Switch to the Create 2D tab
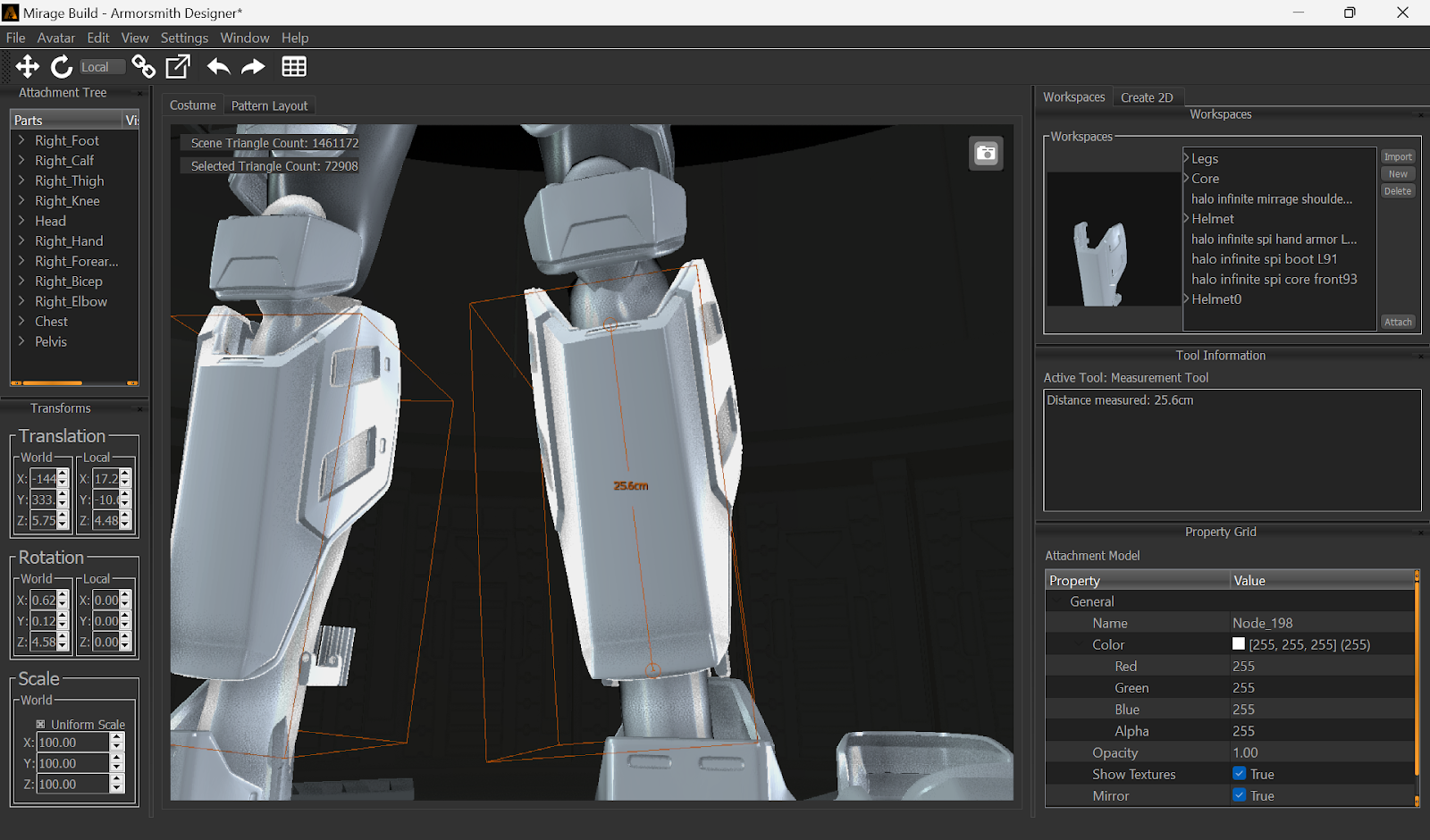Screen dimensions: 1430x840 (x=1147, y=97)
